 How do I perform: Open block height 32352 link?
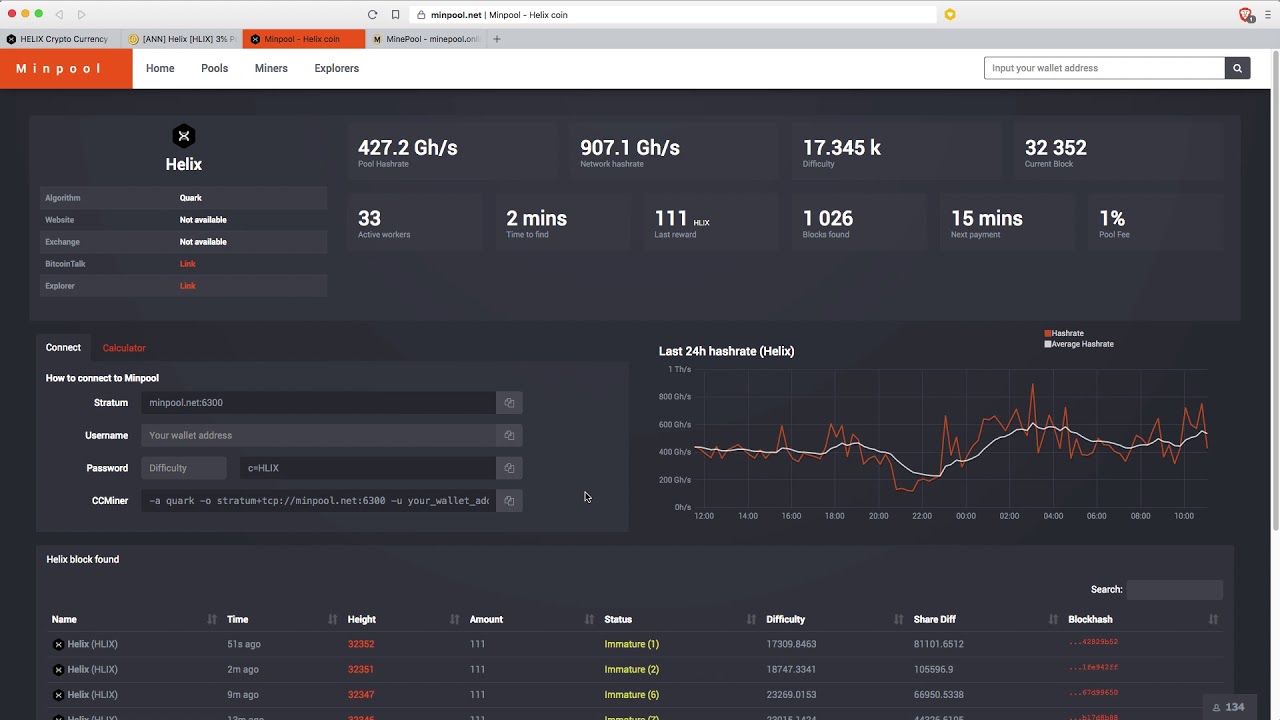coord(361,644)
